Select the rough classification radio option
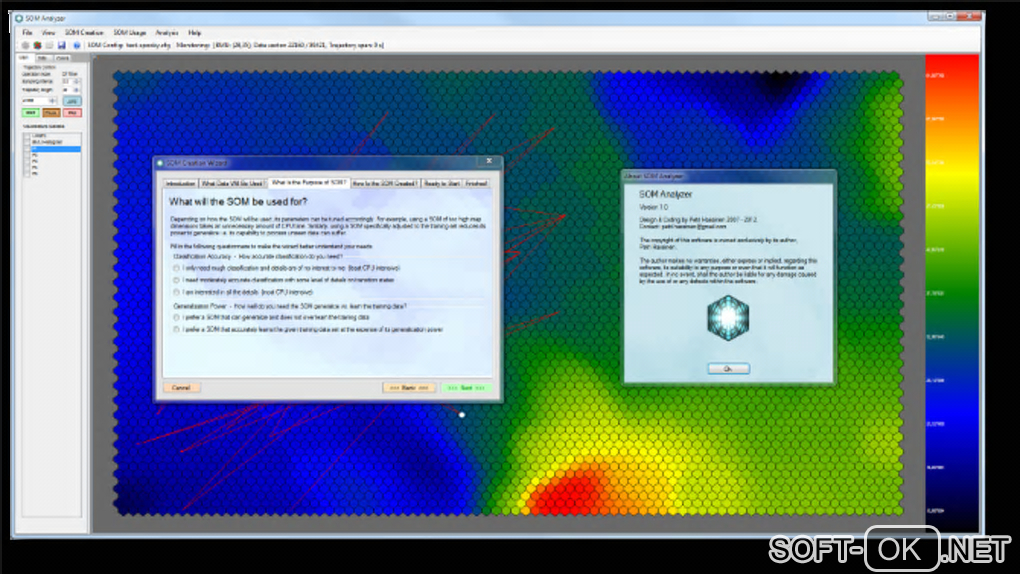This screenshot has height=574, width=1020. coord(176,268)
